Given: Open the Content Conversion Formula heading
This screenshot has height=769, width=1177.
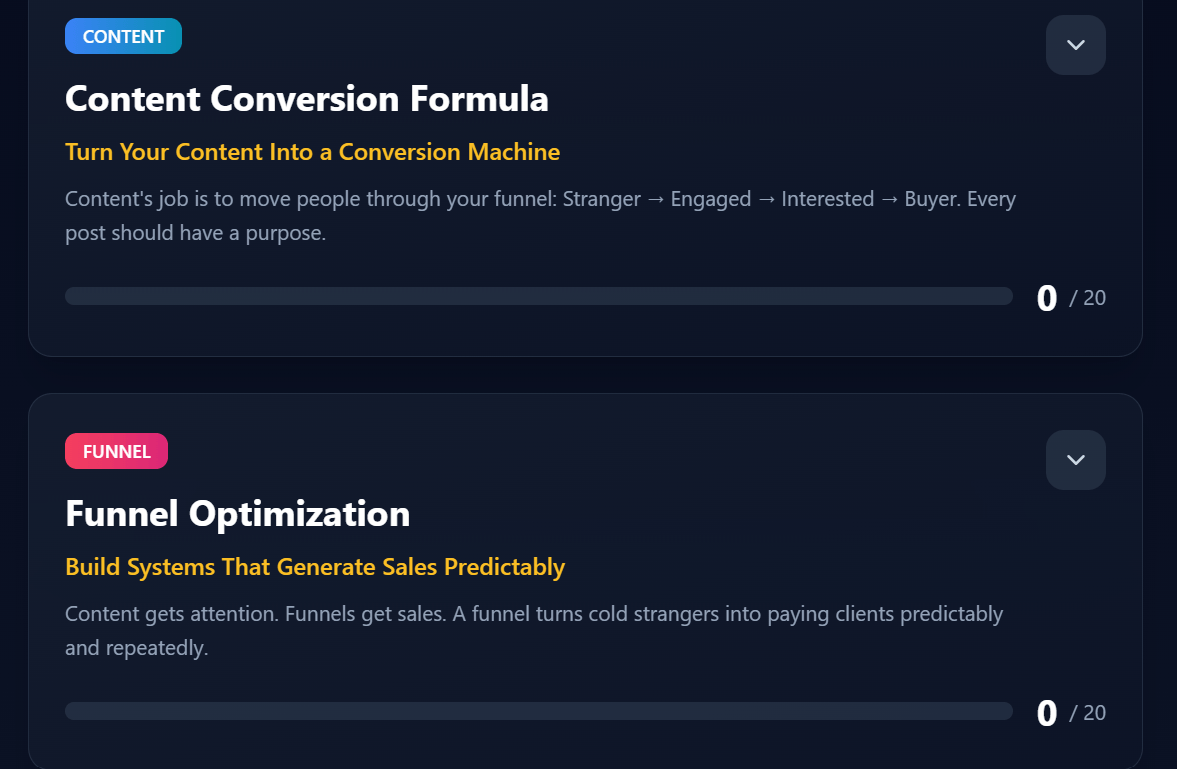Looking at the screenshot, I should click(x=306, y=99).
